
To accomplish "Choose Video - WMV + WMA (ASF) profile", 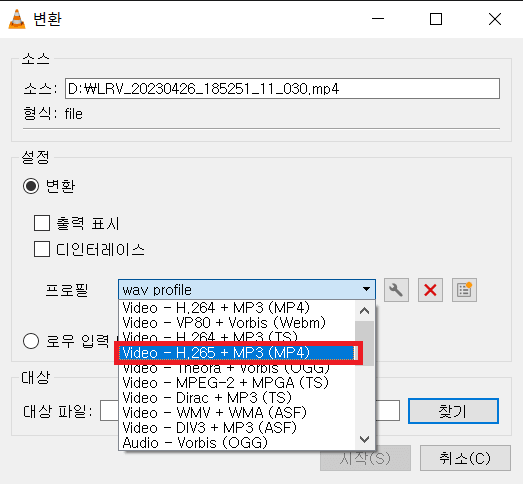I will (237, 413).
